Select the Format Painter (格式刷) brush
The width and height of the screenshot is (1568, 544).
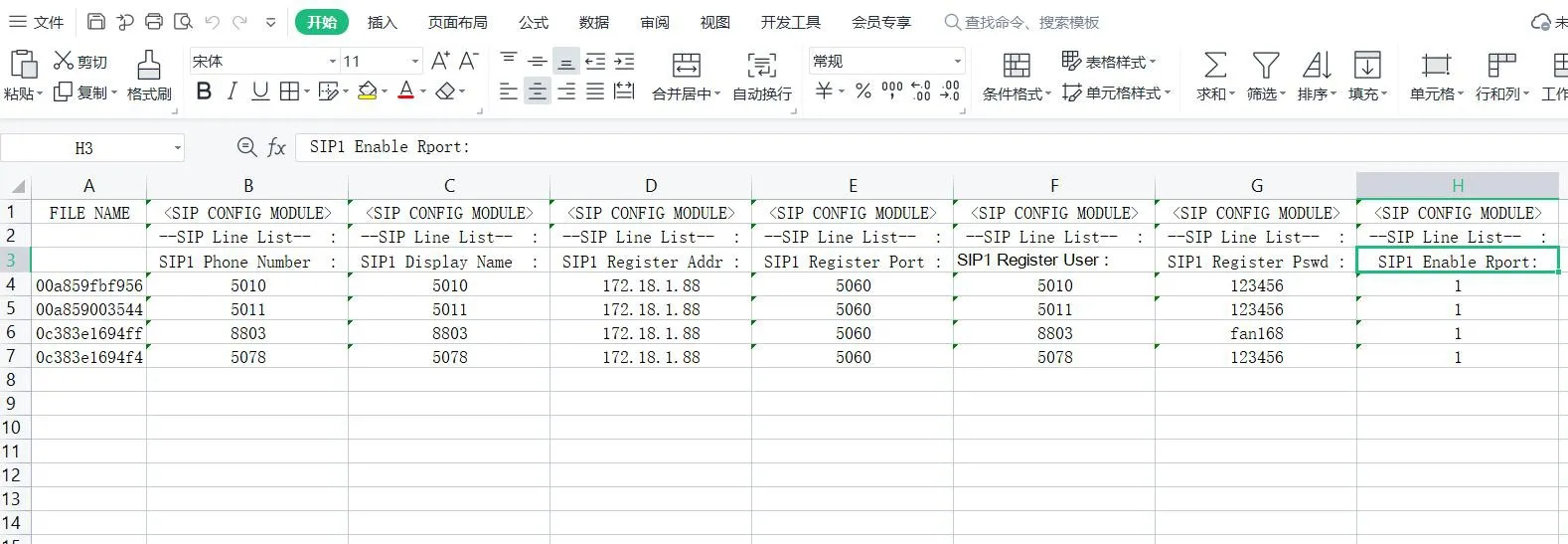coord(149,76)
